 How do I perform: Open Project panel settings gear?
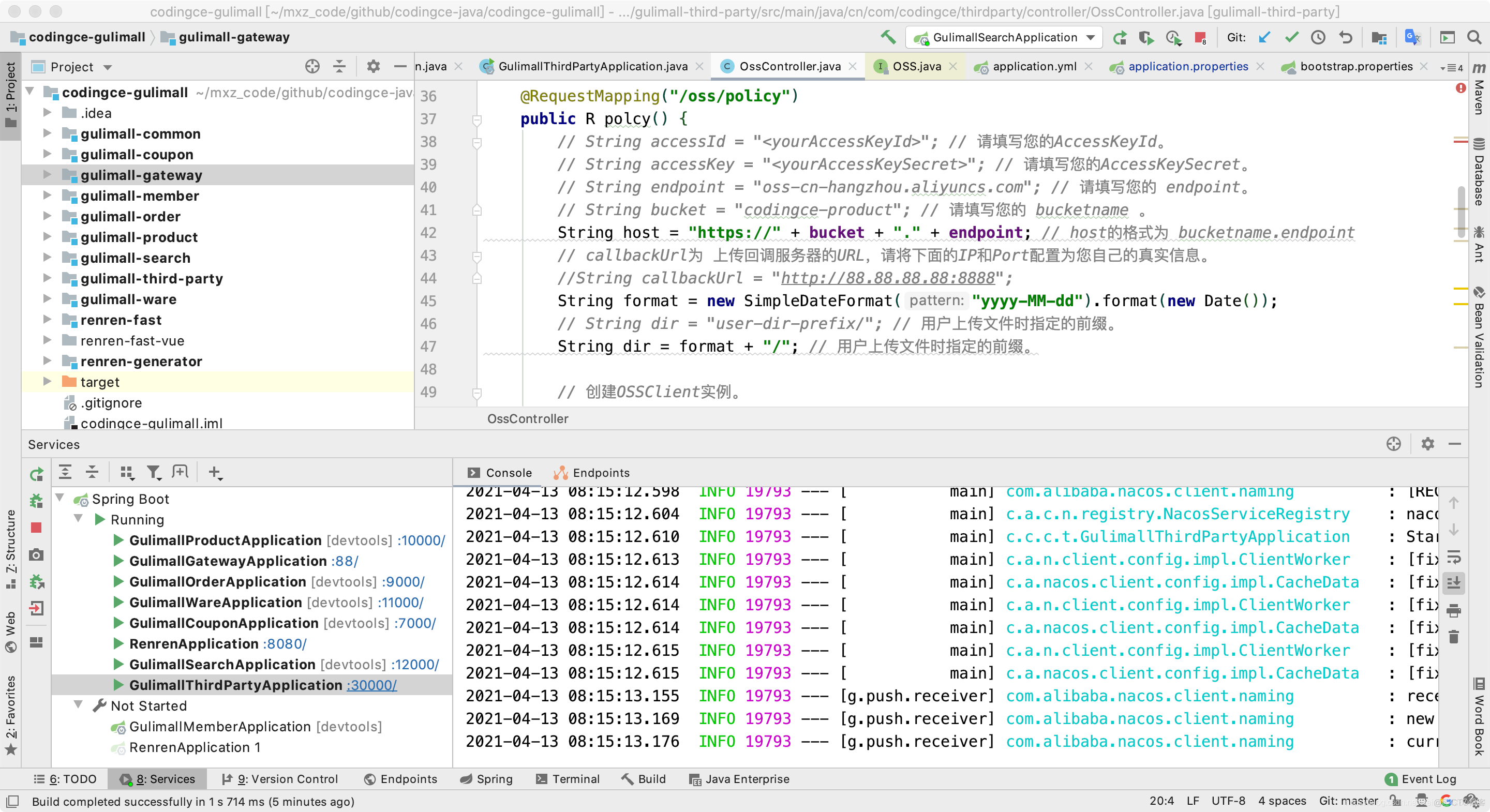point(373,67)
